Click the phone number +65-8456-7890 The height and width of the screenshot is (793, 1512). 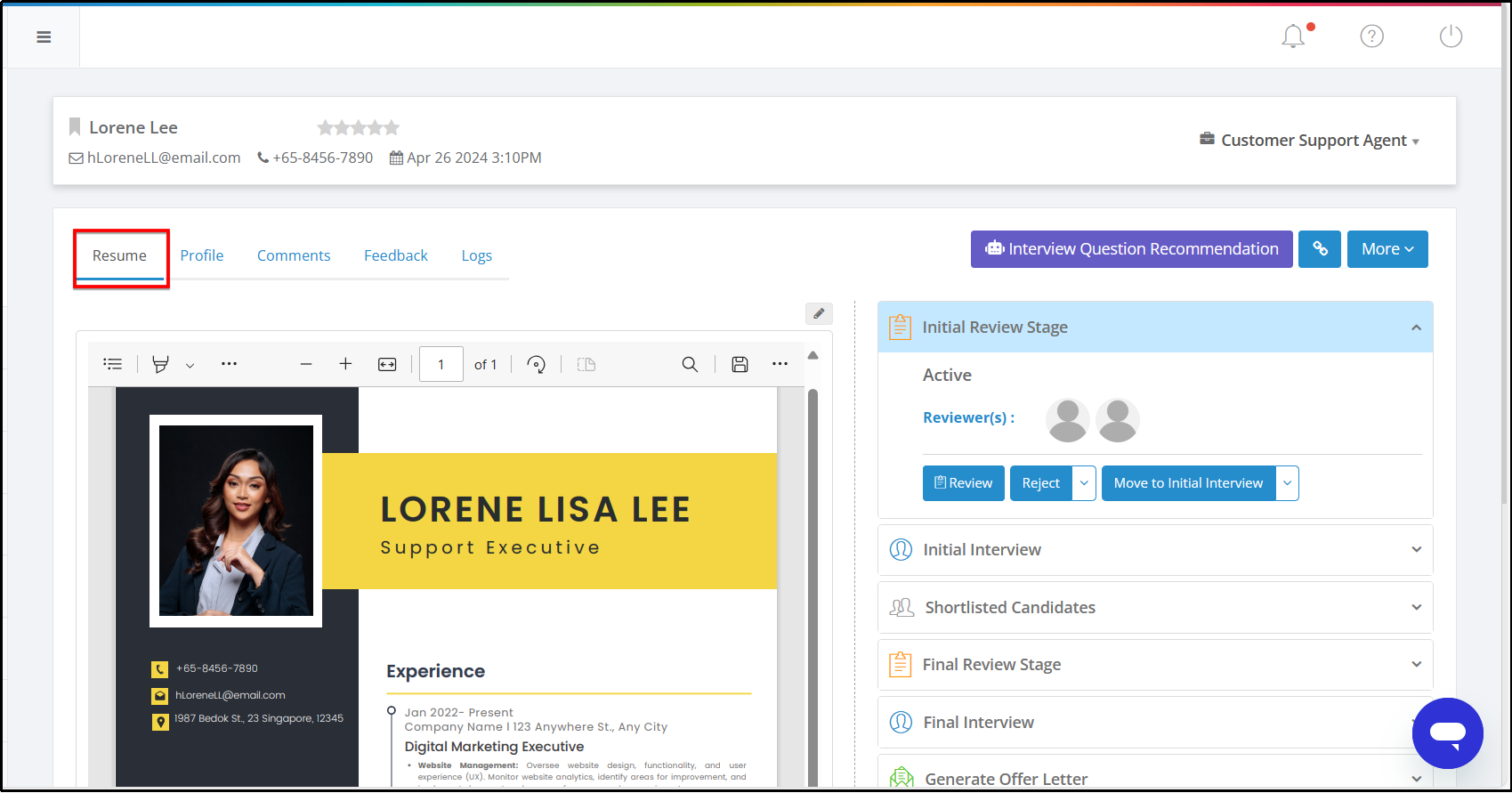point(323,158)
